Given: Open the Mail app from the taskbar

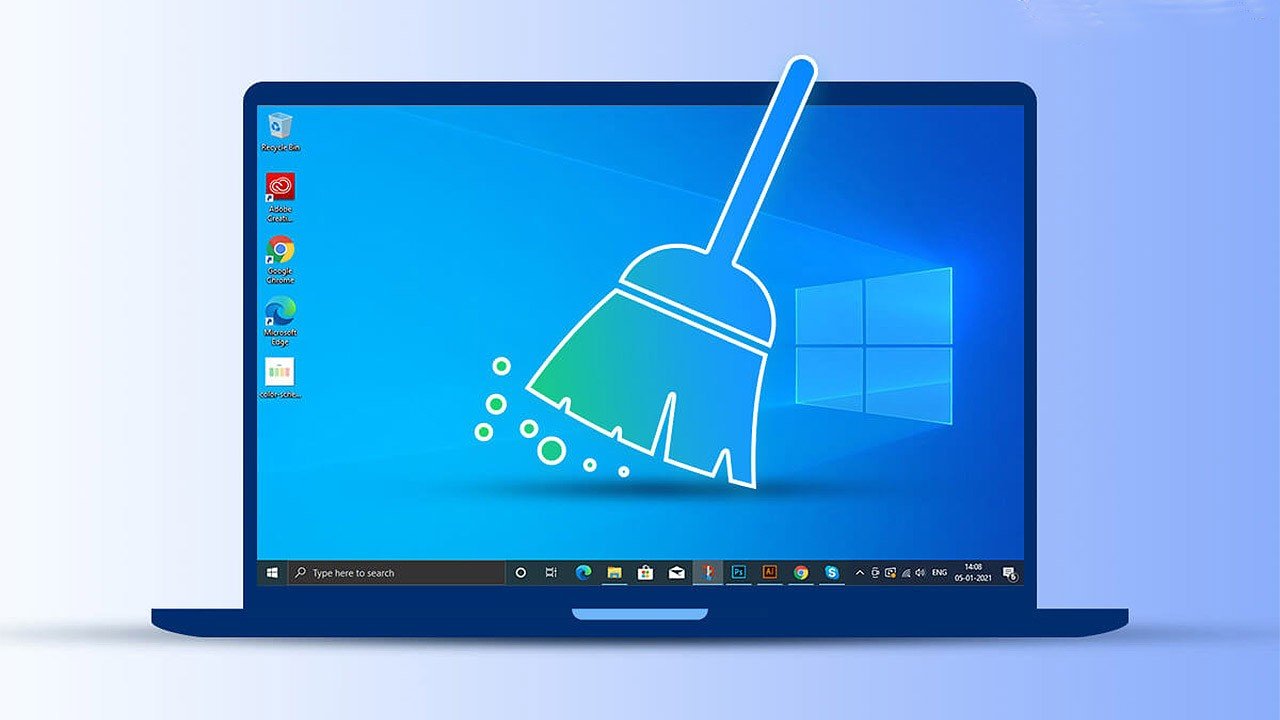Looking at the screenshot, I should [x=677, y=573].
